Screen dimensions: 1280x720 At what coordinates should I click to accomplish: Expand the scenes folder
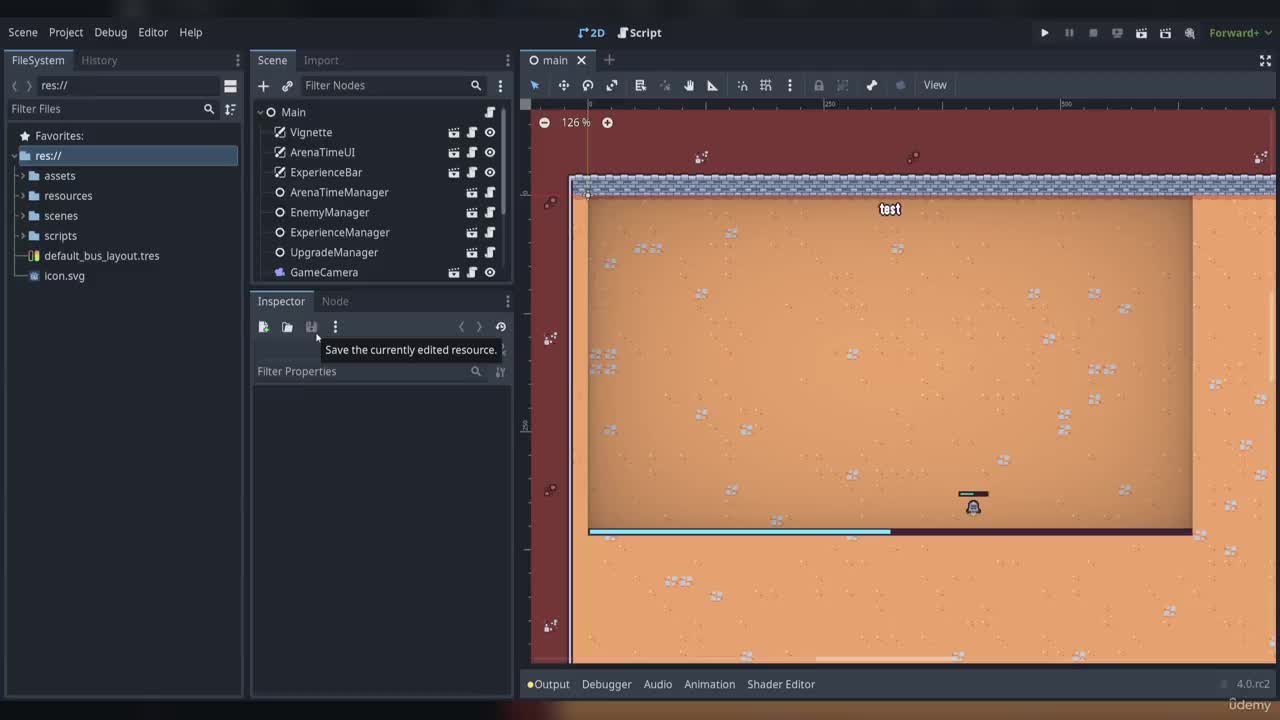click(x=22, y=216)
